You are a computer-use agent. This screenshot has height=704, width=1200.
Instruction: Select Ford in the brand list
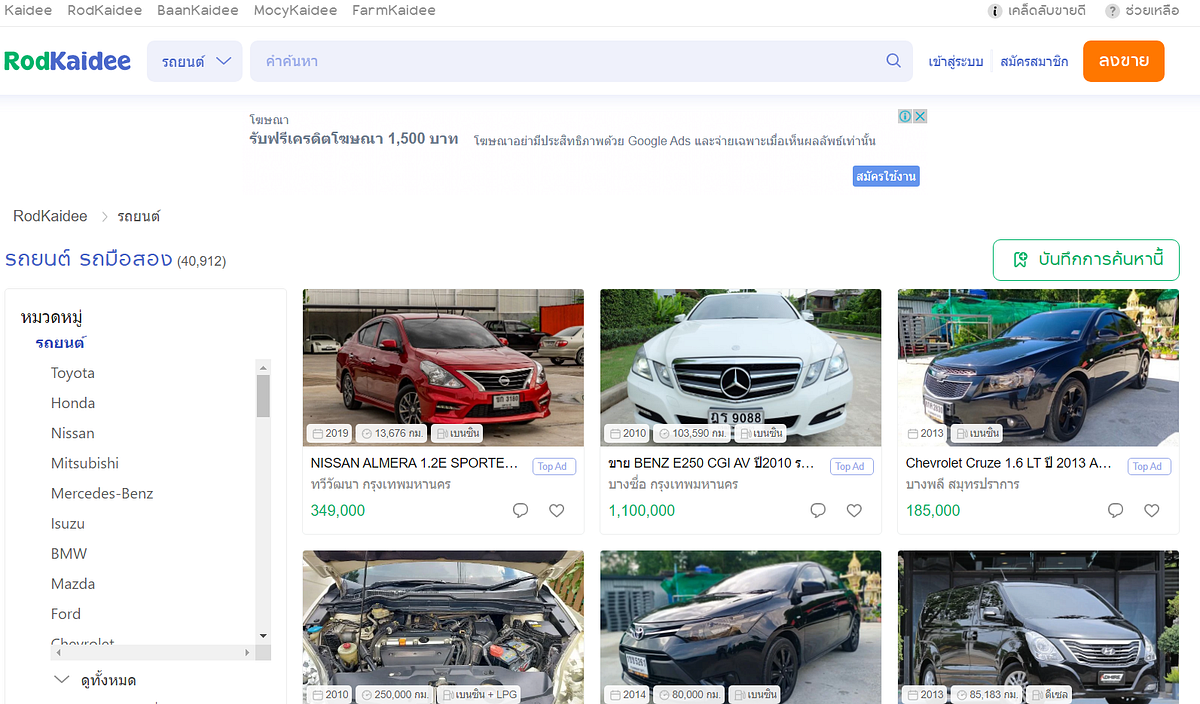66,613
